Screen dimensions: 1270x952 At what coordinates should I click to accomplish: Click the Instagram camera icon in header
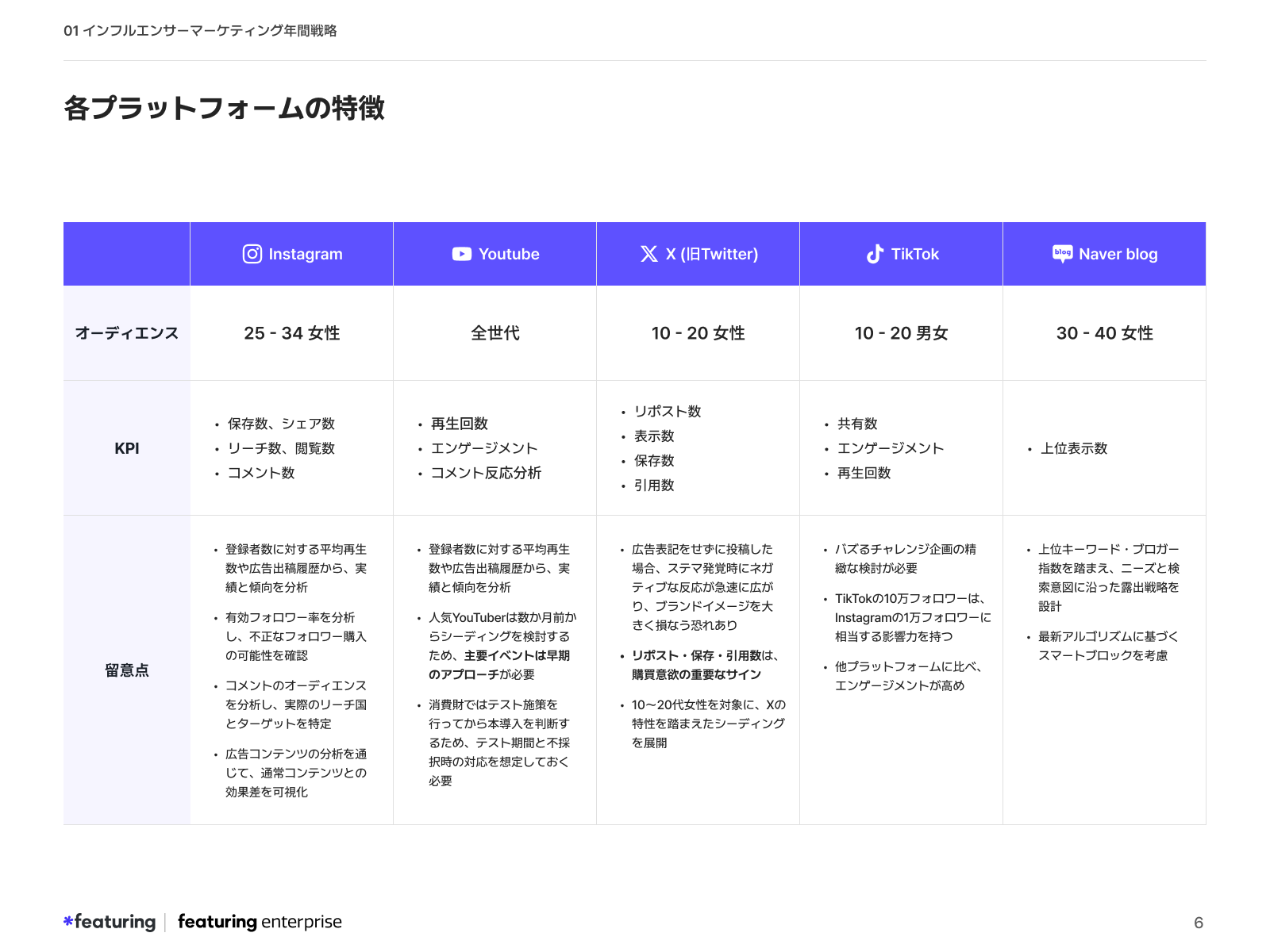(x=252, y=254)
